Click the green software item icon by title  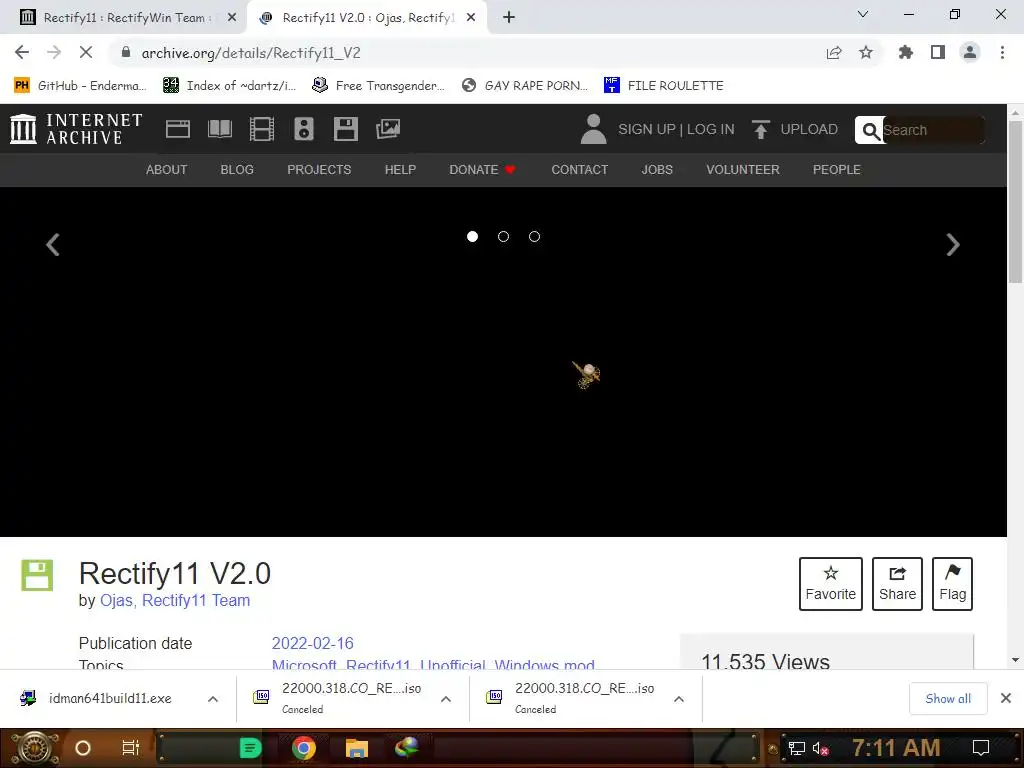(x=37, y=575)
